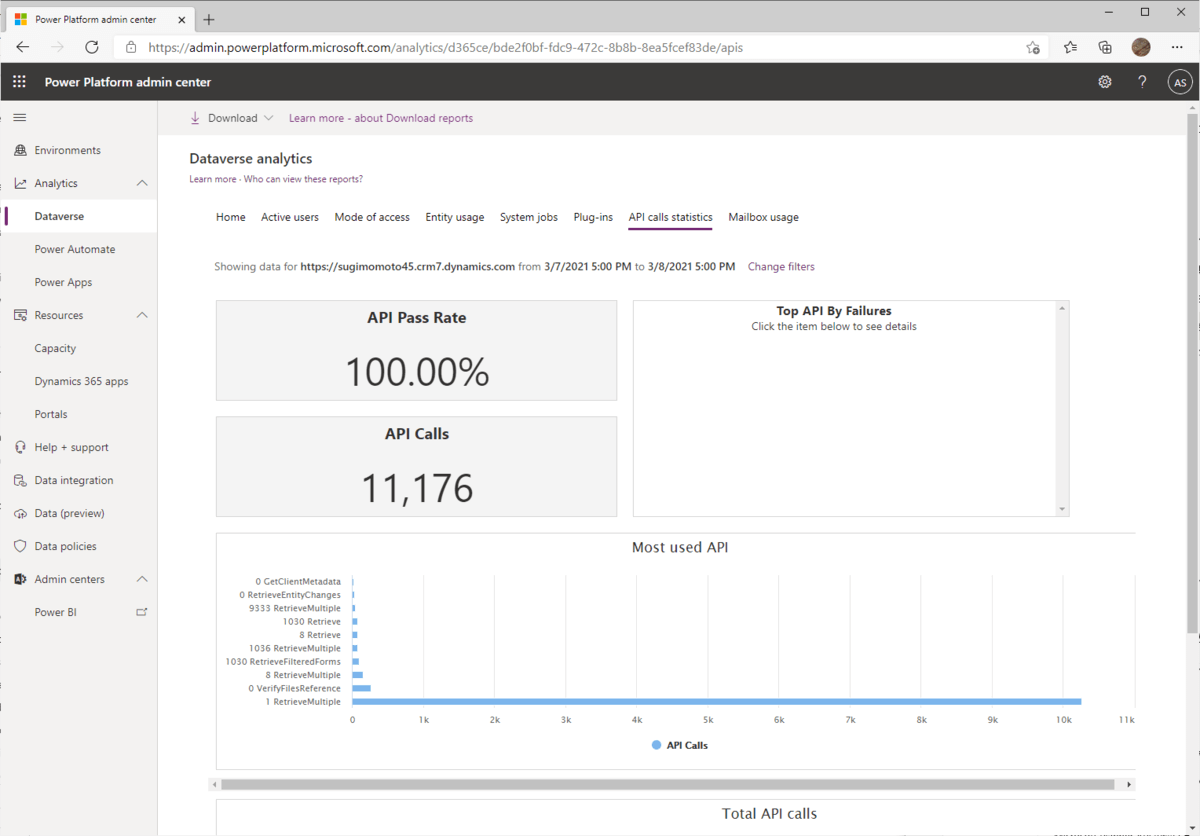This screenshot has height=836, width=1200.
Task: Expand the Download dropdown chevron
Action: (x=267, y=117)
